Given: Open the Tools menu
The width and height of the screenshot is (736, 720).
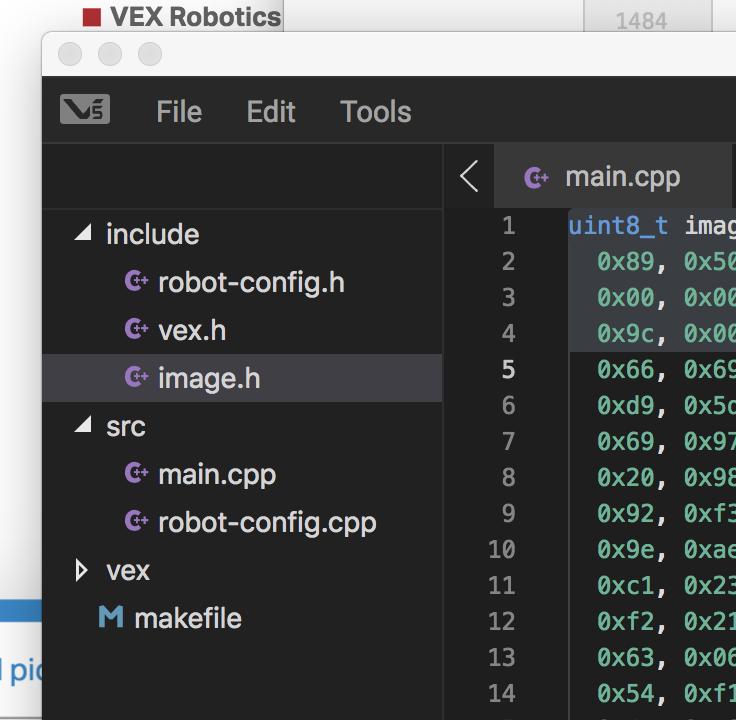Looking at the screenshot, I should [x=375, y=112].
